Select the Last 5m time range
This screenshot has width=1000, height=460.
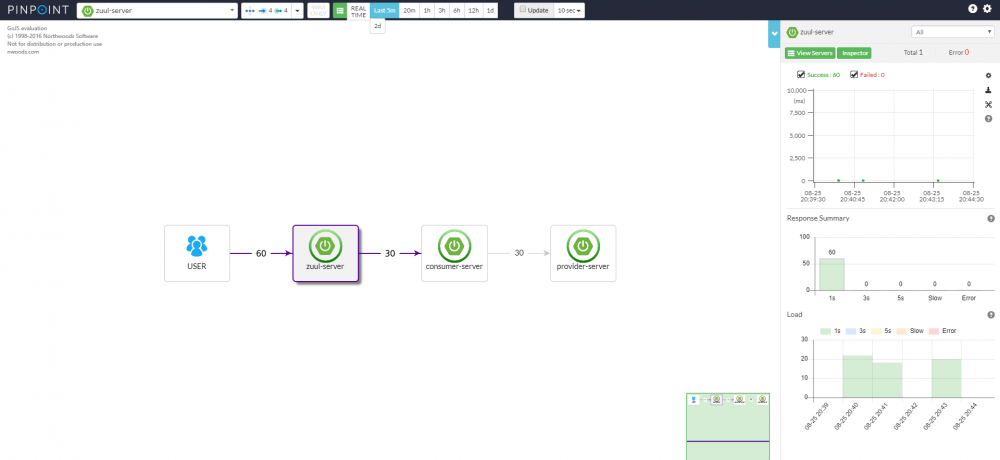pyautogui.click(x=385, y=10)
